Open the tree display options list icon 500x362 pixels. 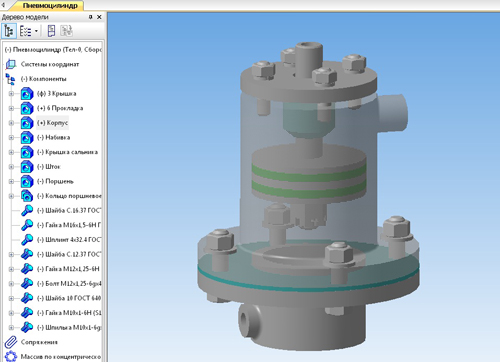tap(25, 31)
